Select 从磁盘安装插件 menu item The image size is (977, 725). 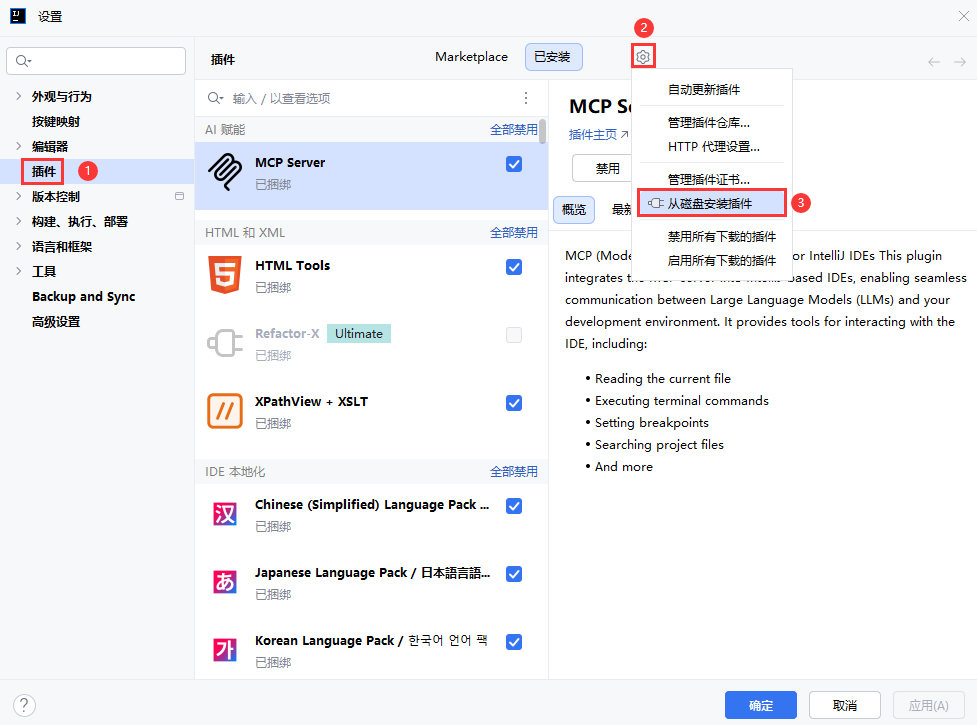coord(711,203)
